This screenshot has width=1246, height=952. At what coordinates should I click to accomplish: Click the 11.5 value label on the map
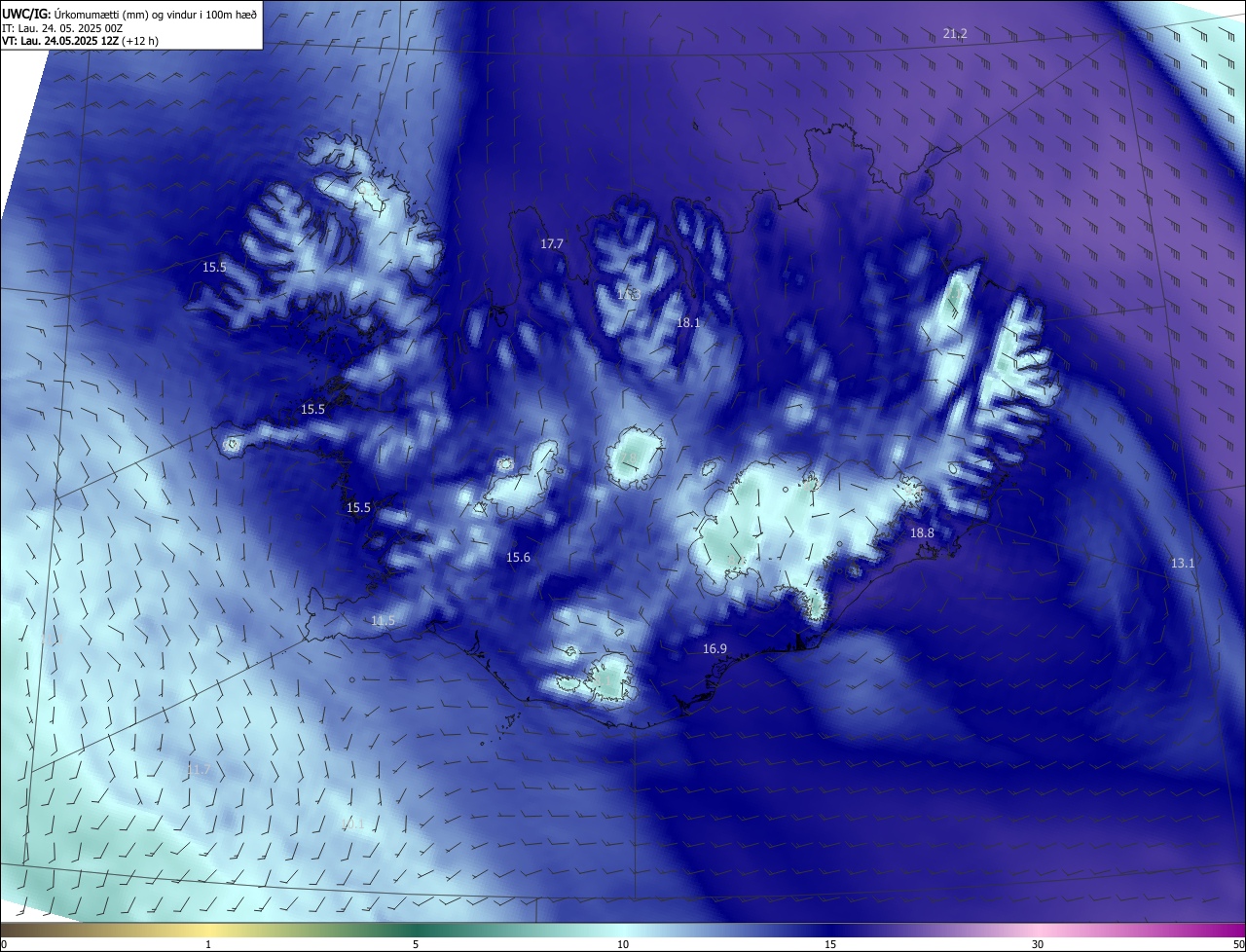pyautogui.click(x=384, y=621)
